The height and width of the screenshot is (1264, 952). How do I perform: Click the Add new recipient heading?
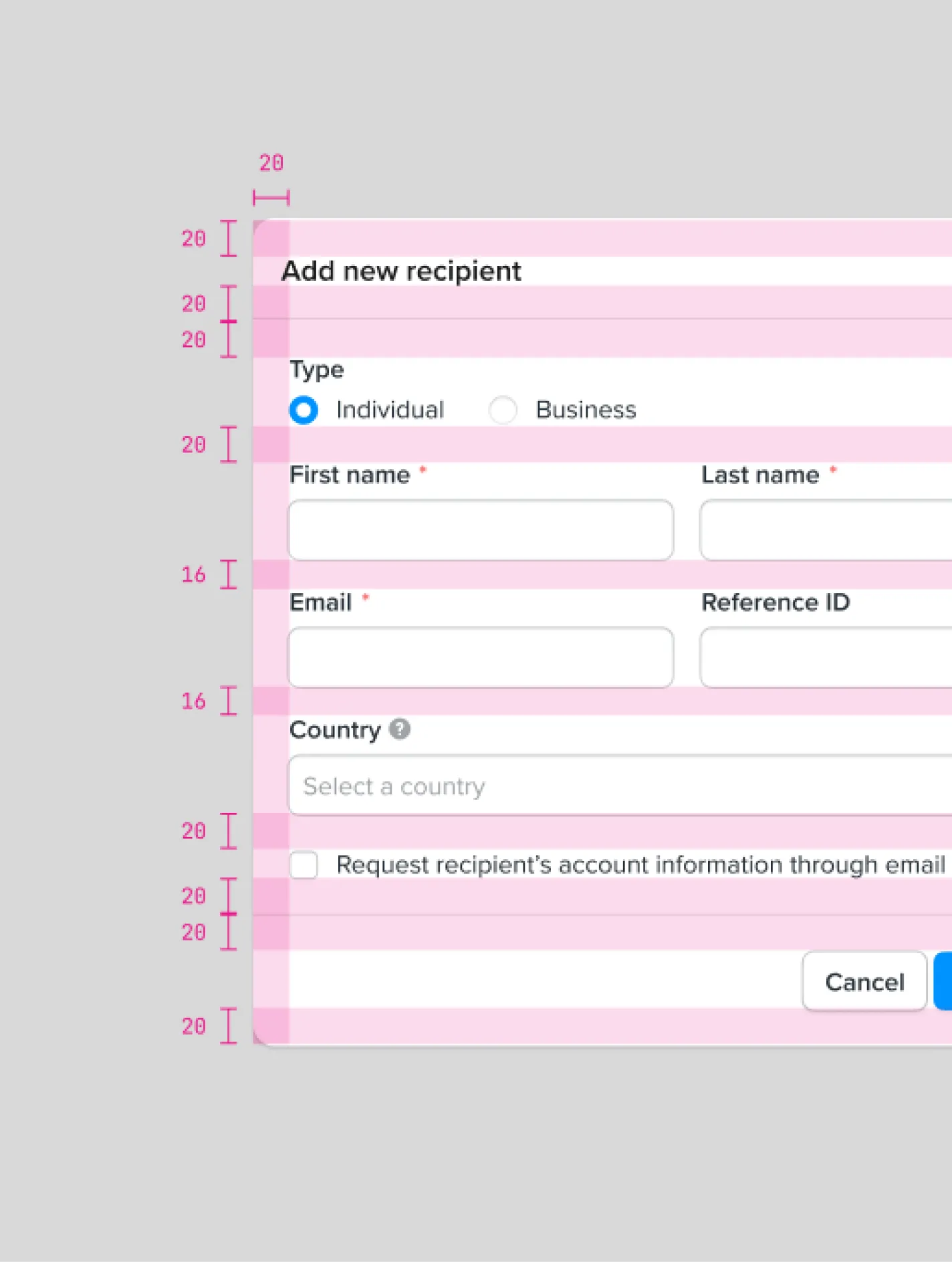(401, 271)
